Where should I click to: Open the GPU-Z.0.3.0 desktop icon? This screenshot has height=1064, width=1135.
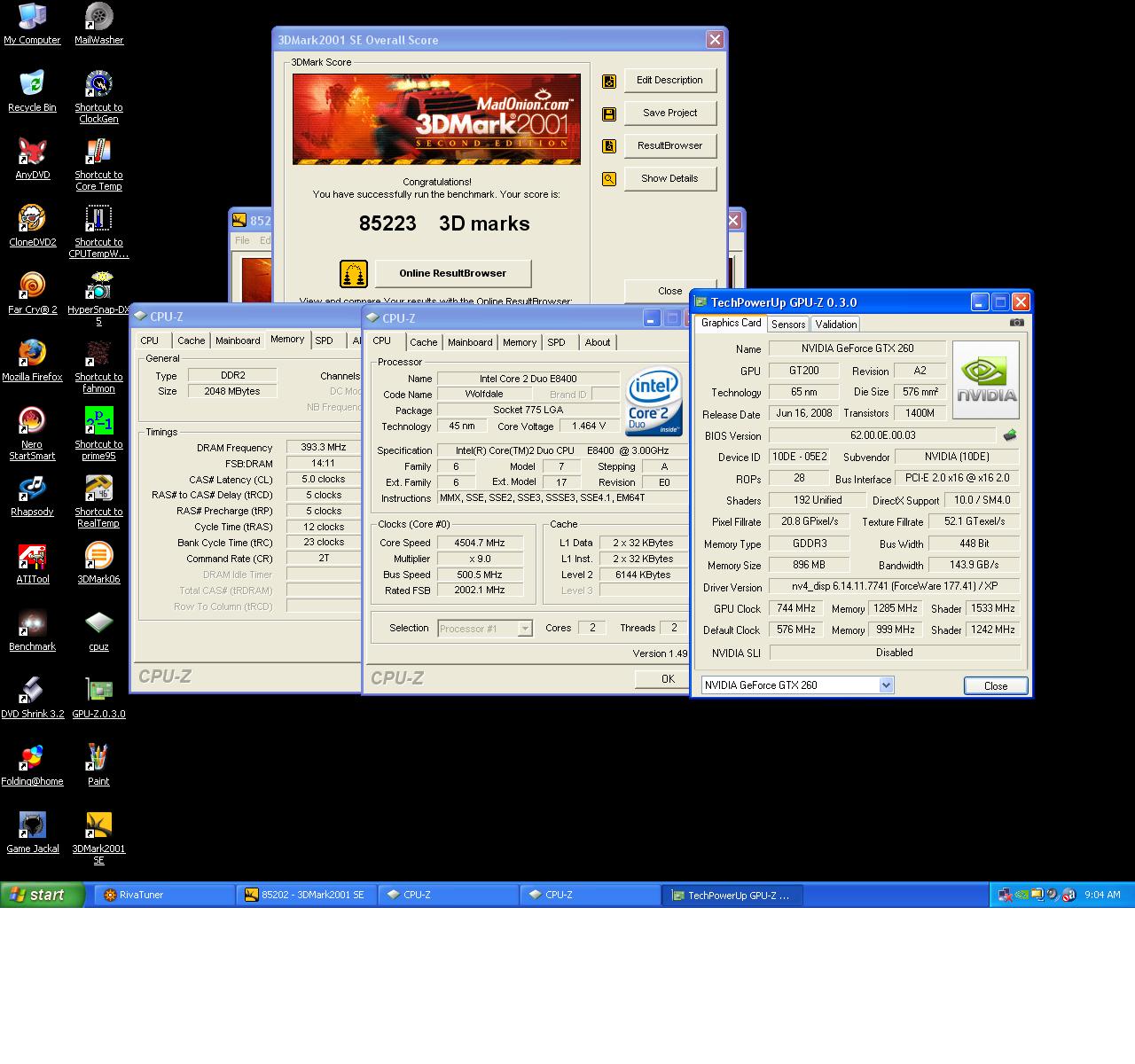[x=98, y=698]
